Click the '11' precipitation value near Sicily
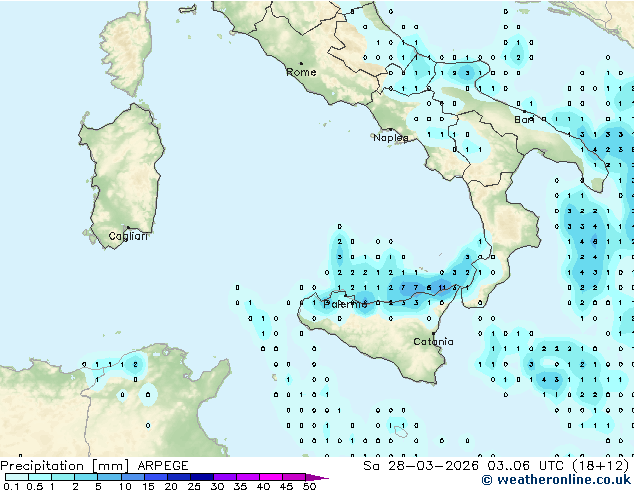This screenshot has width=634, height=490. [x=442, y=288]
